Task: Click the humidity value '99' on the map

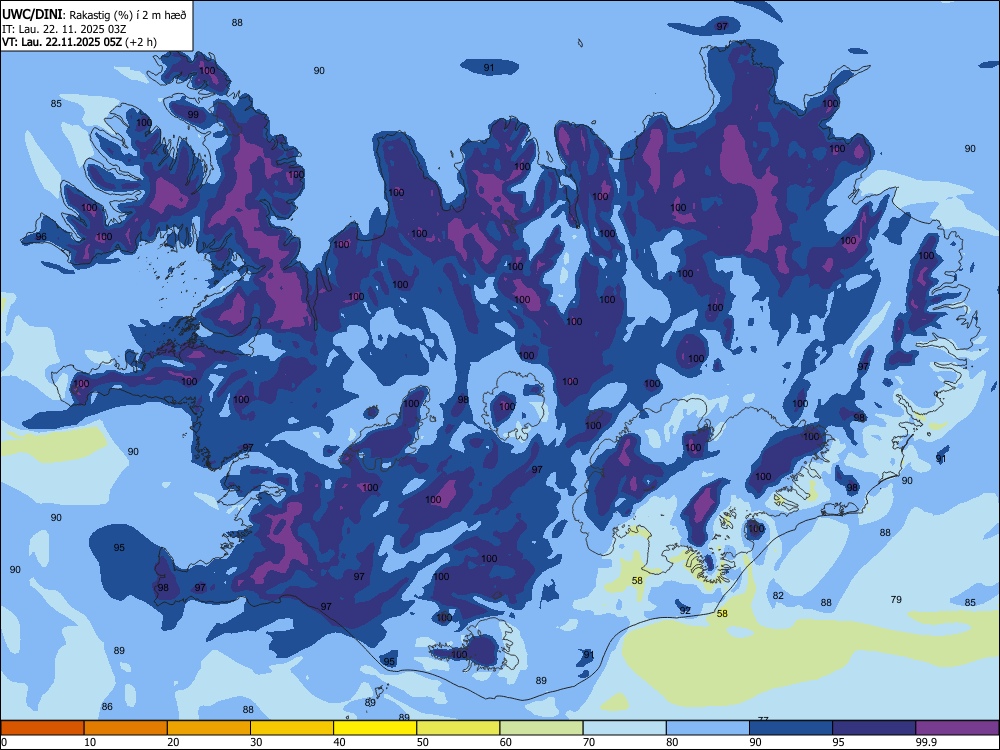Action: (193, 115)
